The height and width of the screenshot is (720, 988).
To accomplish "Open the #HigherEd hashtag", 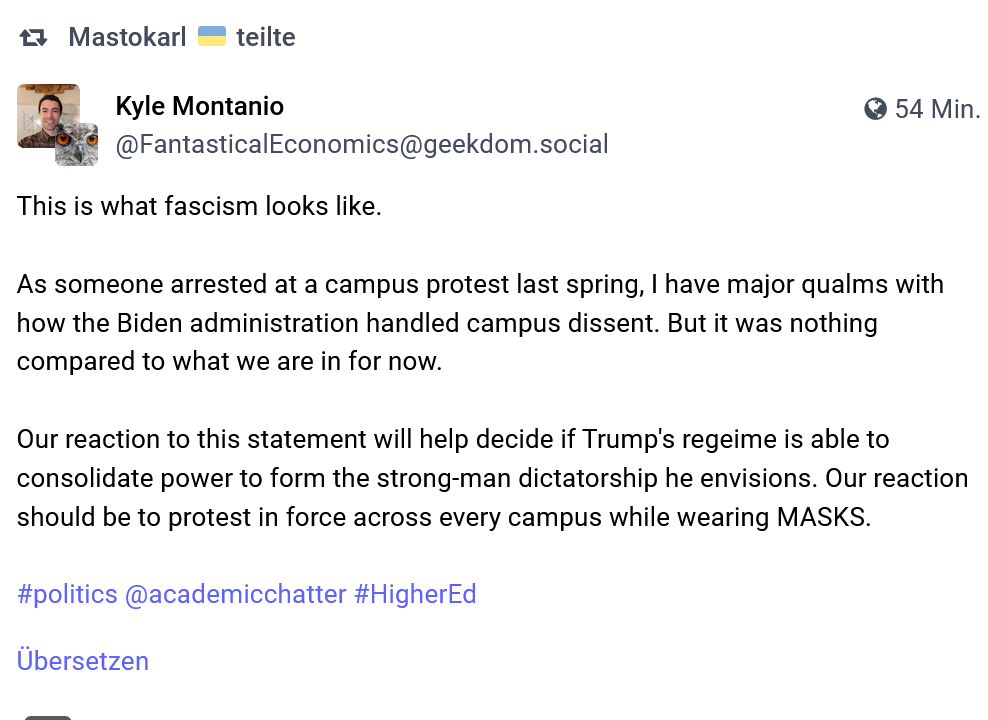I will pos(415,594).
